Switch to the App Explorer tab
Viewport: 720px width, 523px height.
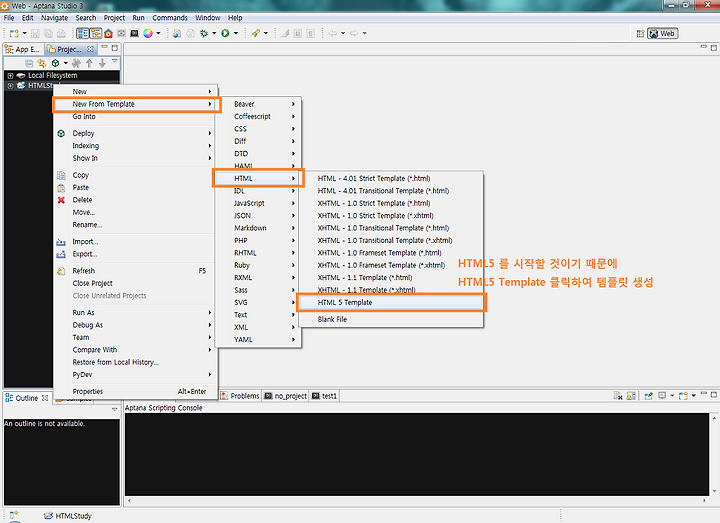click(22, 49)
